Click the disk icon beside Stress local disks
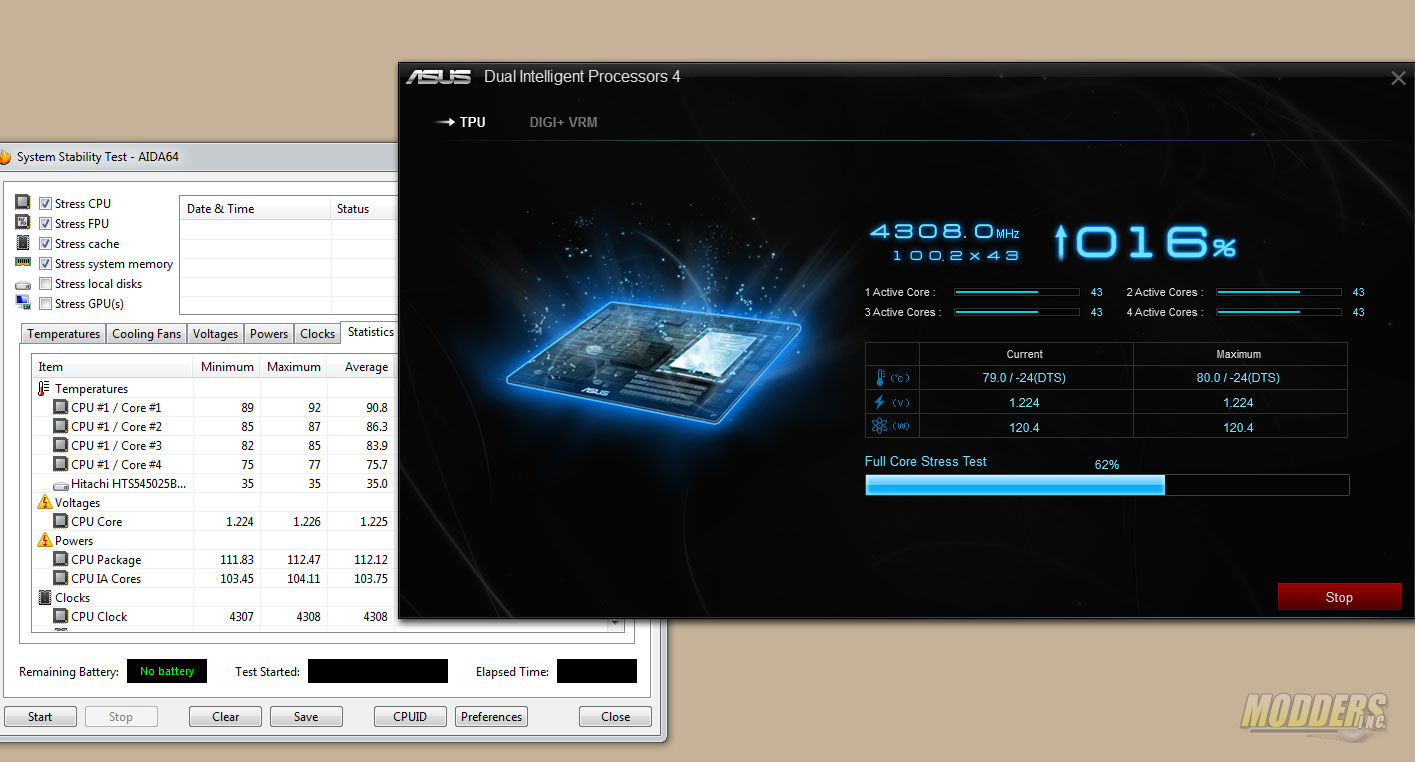Image resolution: width=1415 pixels, height=762 pixels. [x=23, y=284]
